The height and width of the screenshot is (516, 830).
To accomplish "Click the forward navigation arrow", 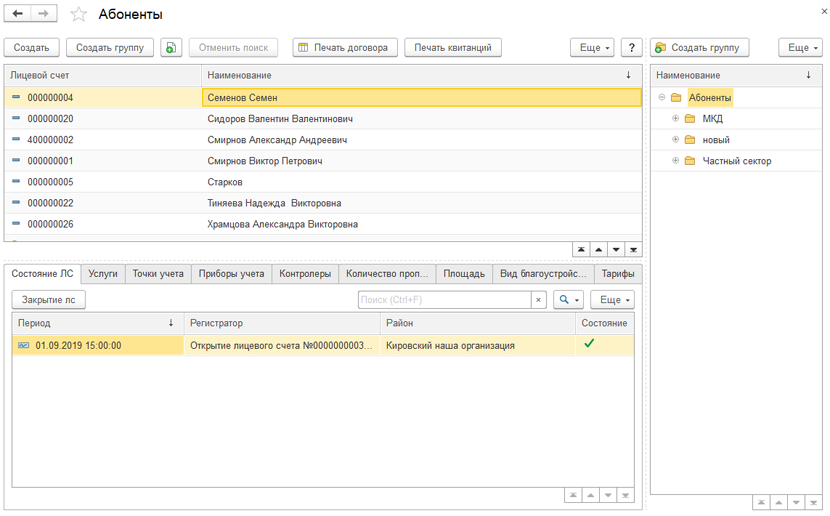I will [x=44, y=14].
